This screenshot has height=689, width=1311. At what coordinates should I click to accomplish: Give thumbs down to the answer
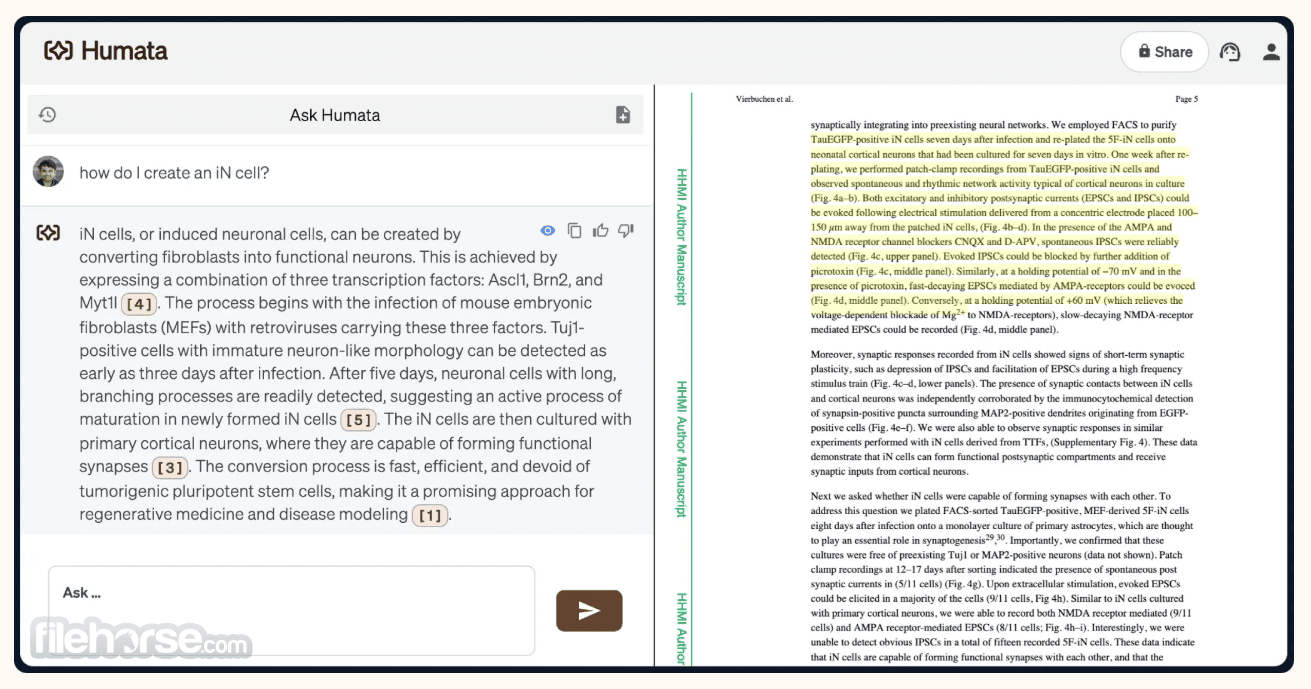click(x=626, y=231)
